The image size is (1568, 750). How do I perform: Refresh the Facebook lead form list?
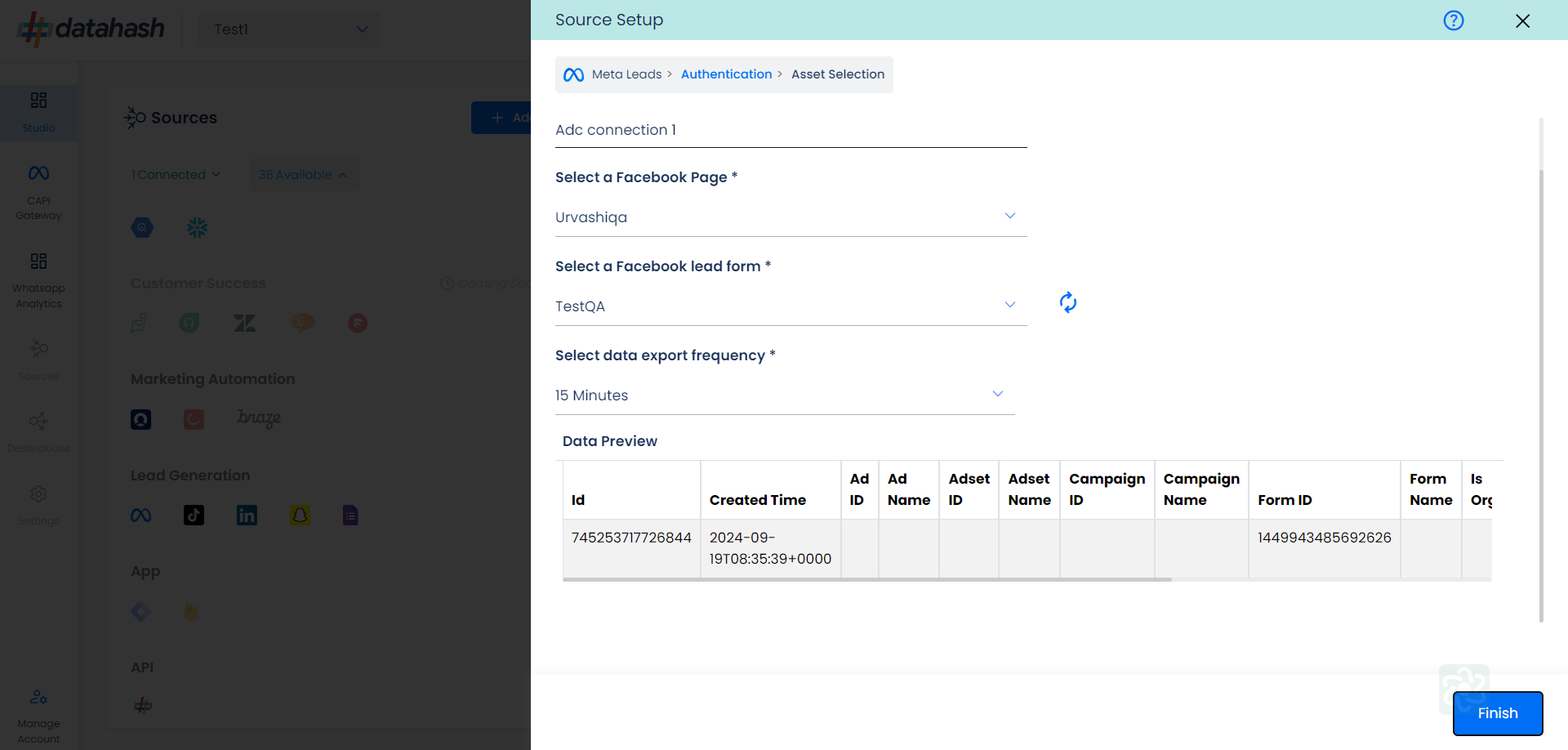1068,302
